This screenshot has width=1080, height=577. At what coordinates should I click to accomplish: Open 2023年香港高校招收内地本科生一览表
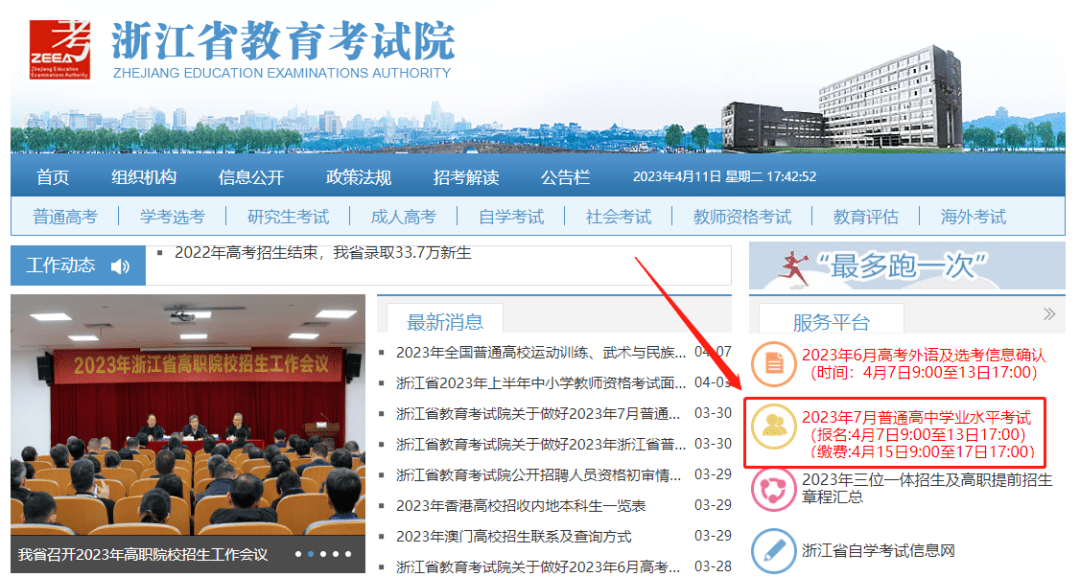[521, 506]
